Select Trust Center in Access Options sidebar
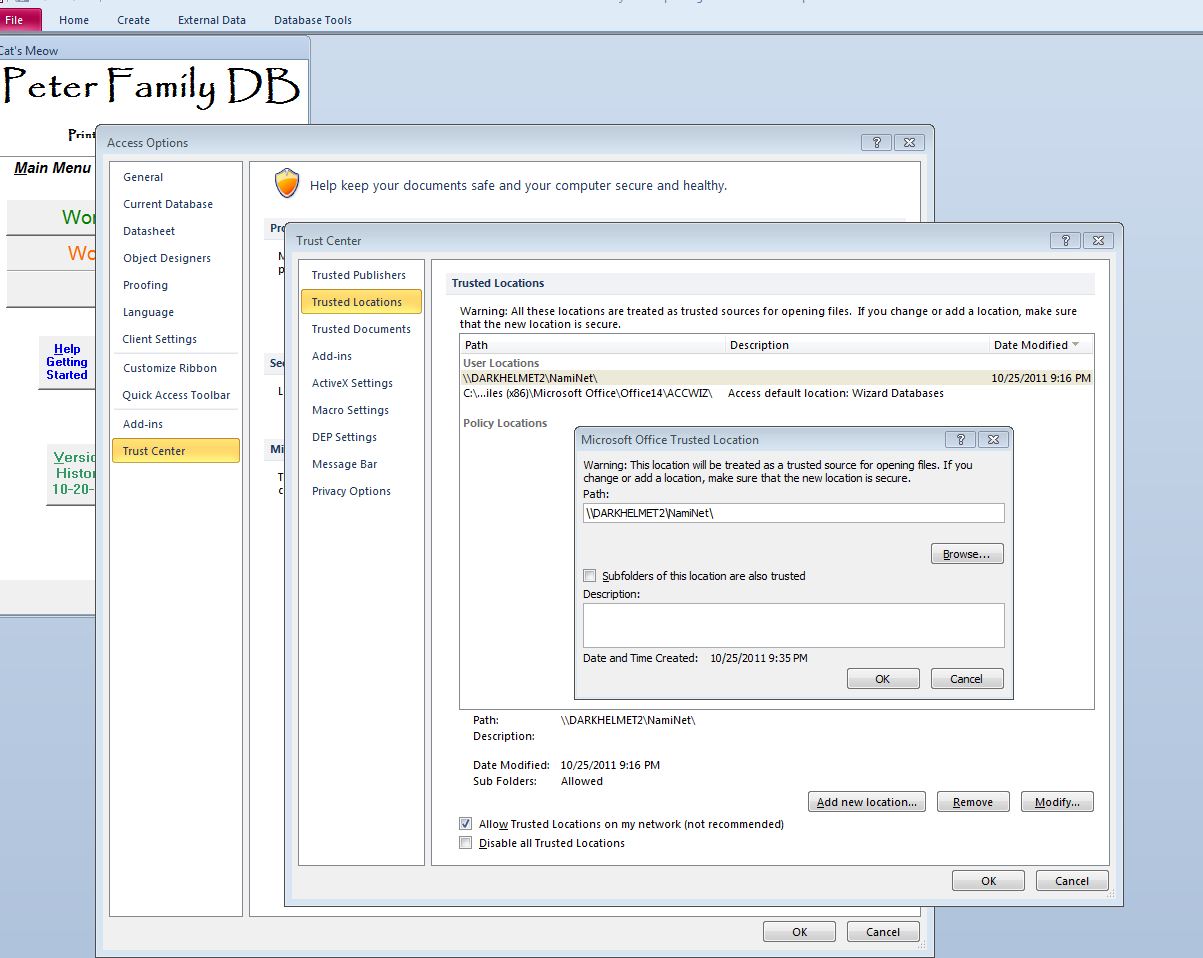 coord(176,451)
